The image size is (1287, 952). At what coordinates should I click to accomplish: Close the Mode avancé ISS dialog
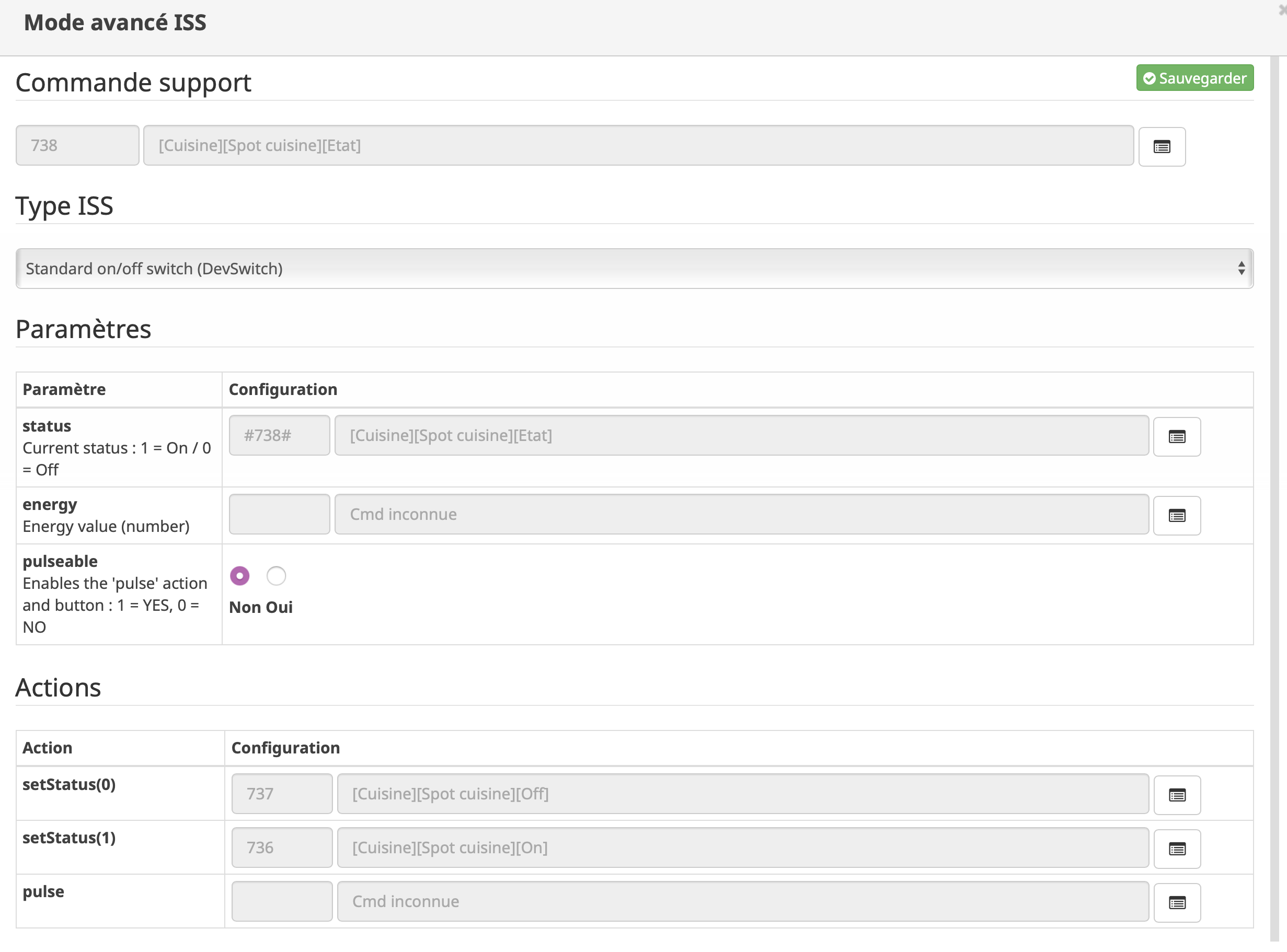point(1282,10)
